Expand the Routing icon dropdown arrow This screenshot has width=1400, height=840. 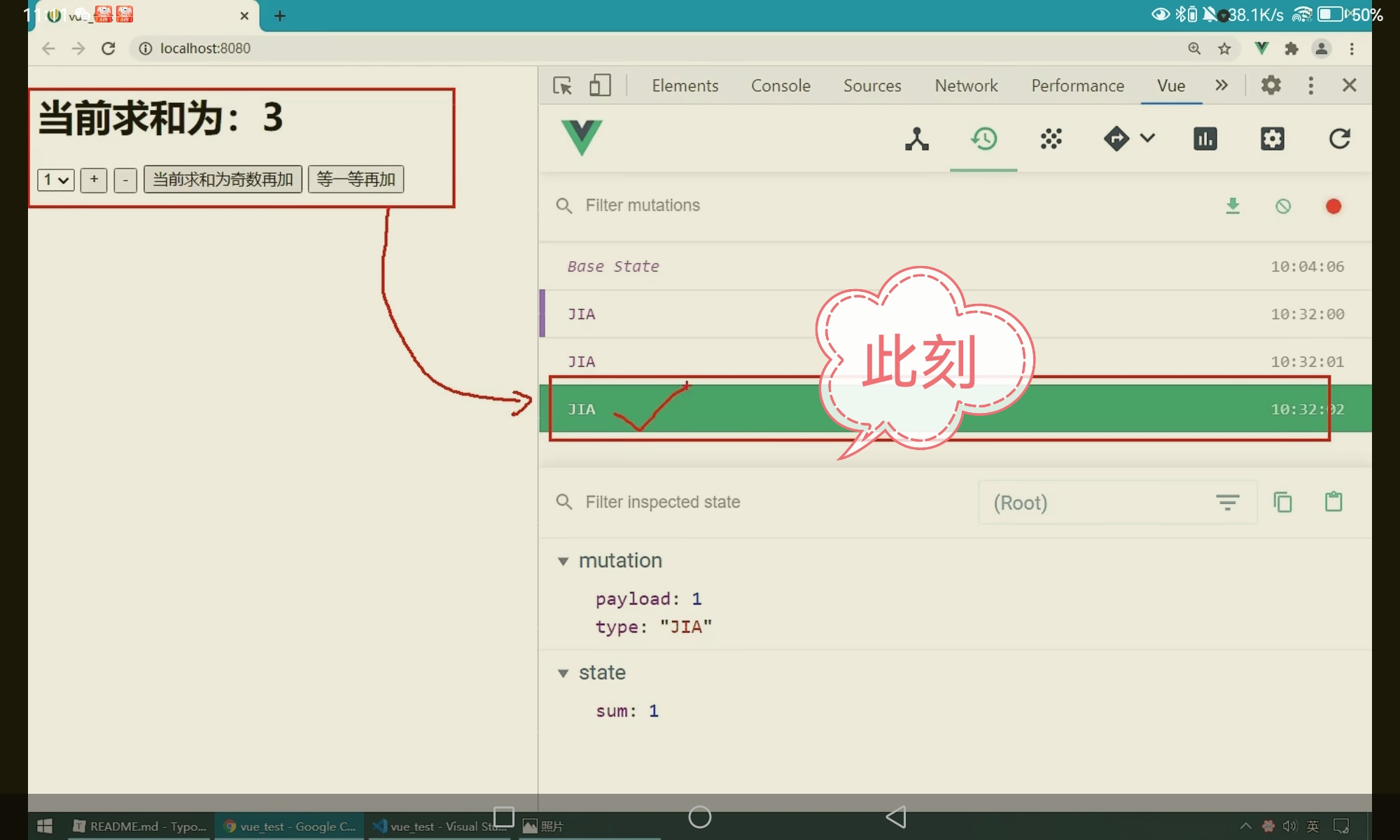(1147, 138)
